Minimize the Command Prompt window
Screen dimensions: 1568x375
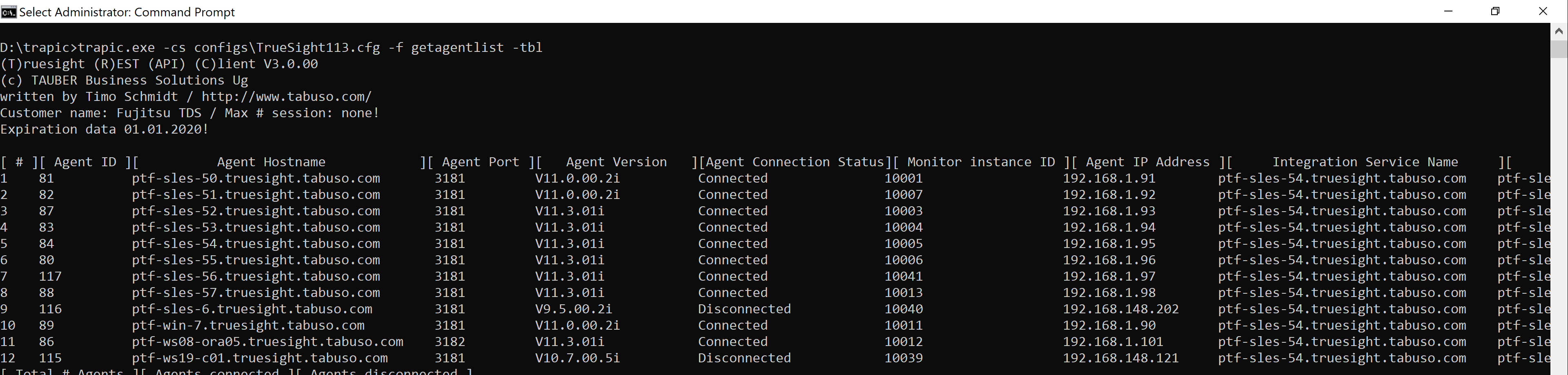pos(1449,11)
